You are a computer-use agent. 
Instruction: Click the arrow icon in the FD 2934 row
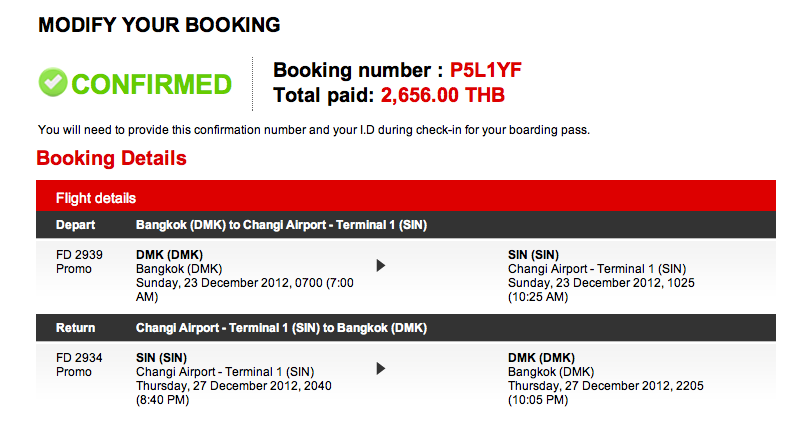point(381,368)
